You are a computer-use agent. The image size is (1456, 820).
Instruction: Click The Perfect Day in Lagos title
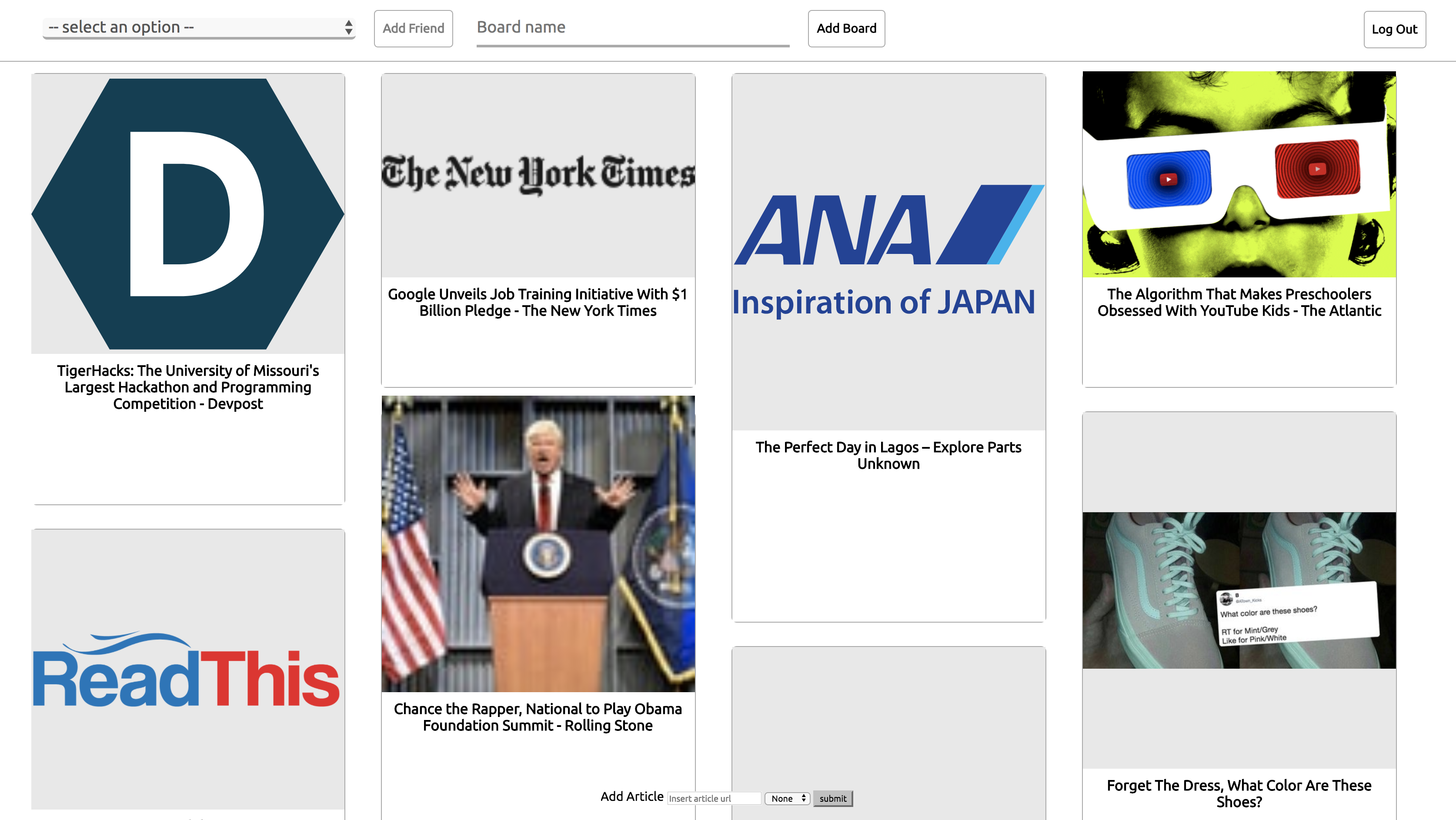pos(888,455)
